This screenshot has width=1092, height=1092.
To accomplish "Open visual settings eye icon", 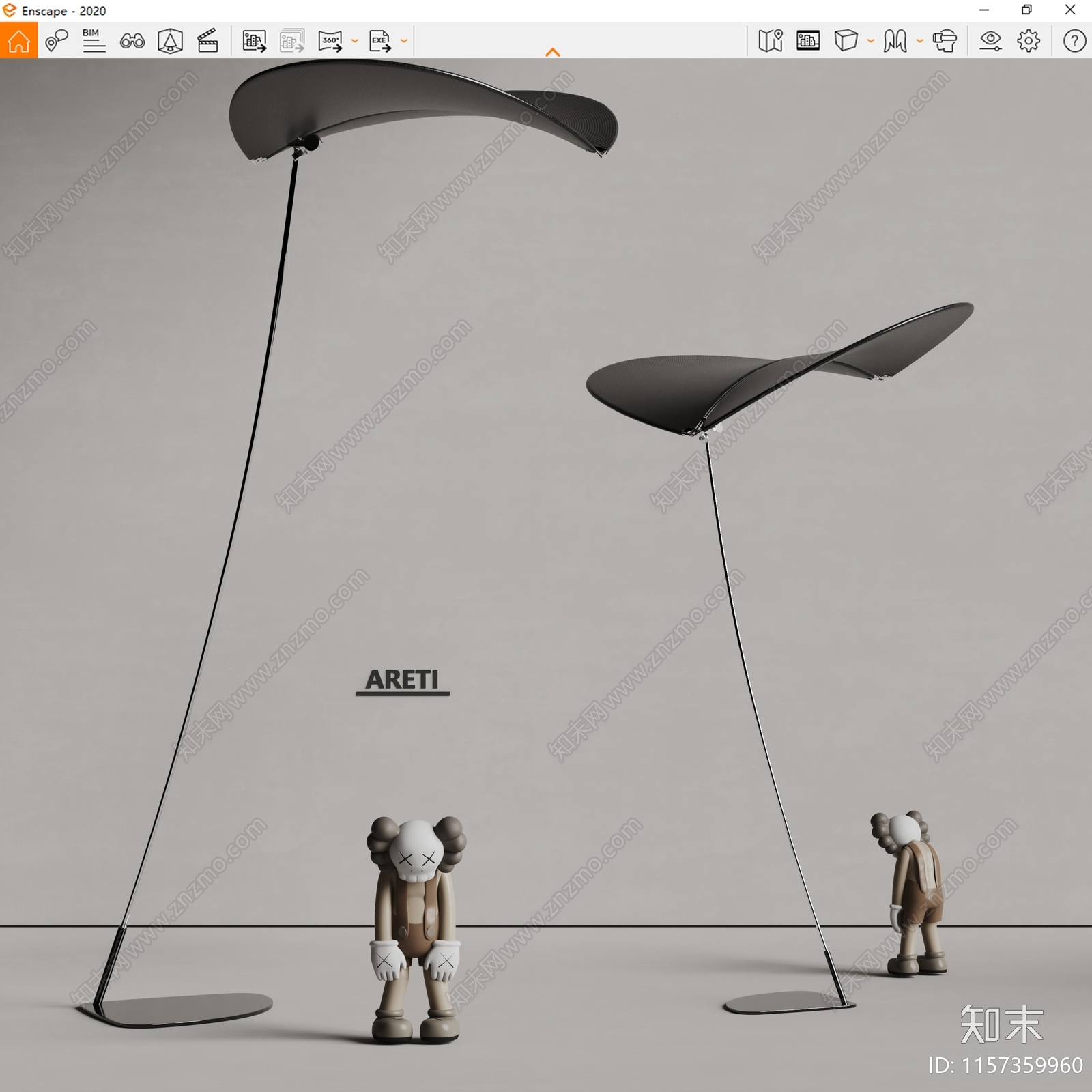I will tap(990, 40).
